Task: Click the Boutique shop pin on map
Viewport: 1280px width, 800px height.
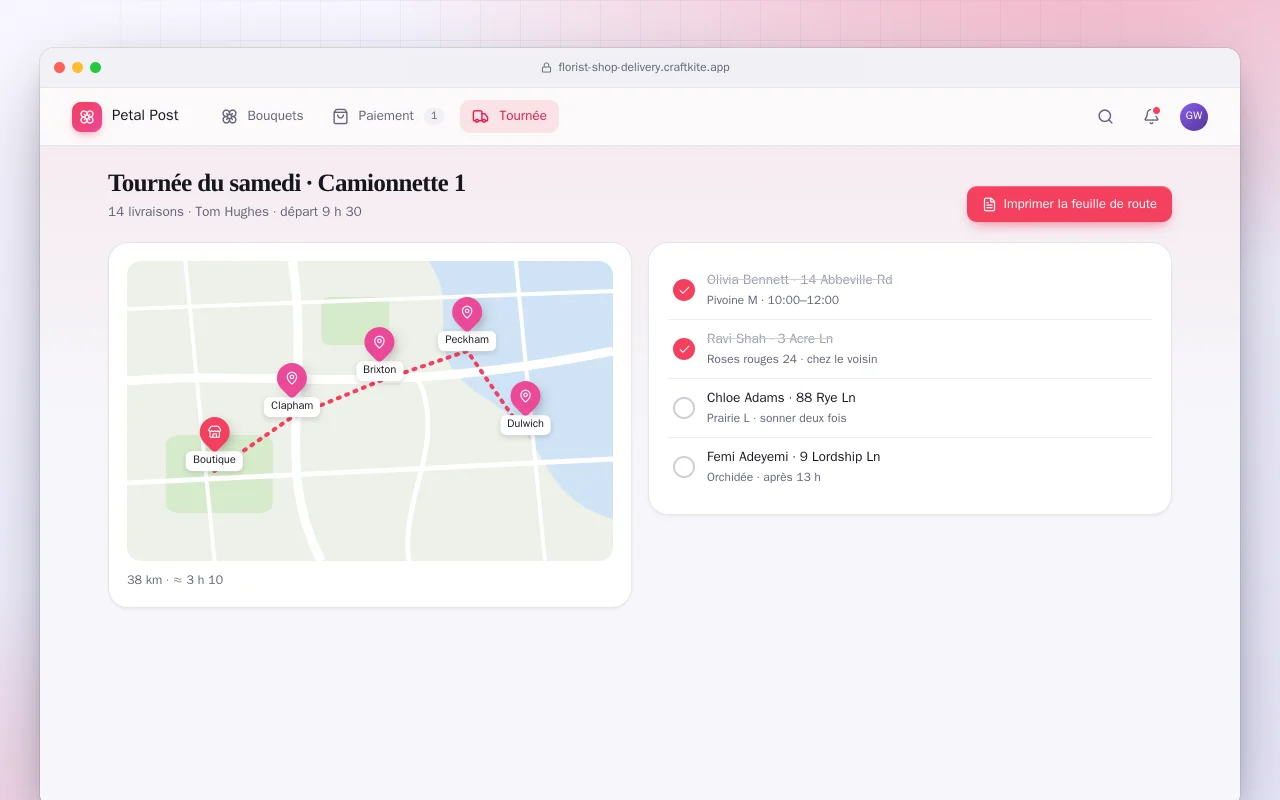Action: point(214,433)
